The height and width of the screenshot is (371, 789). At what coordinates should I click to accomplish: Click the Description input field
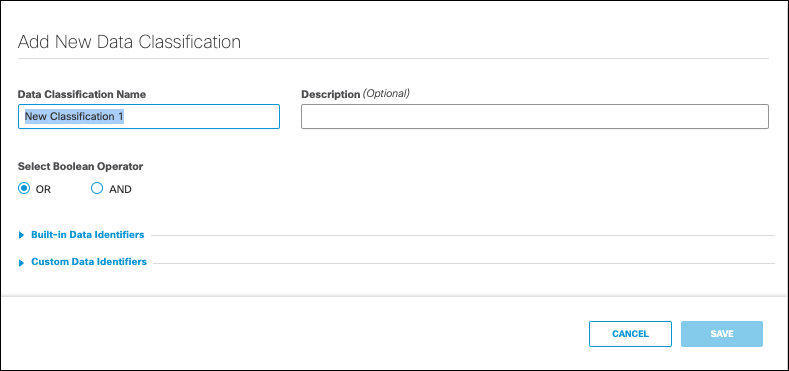click(535, 117)
